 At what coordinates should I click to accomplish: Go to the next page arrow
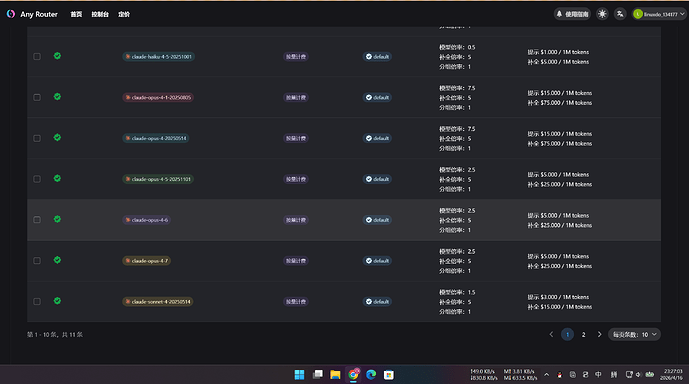point(599,335)
